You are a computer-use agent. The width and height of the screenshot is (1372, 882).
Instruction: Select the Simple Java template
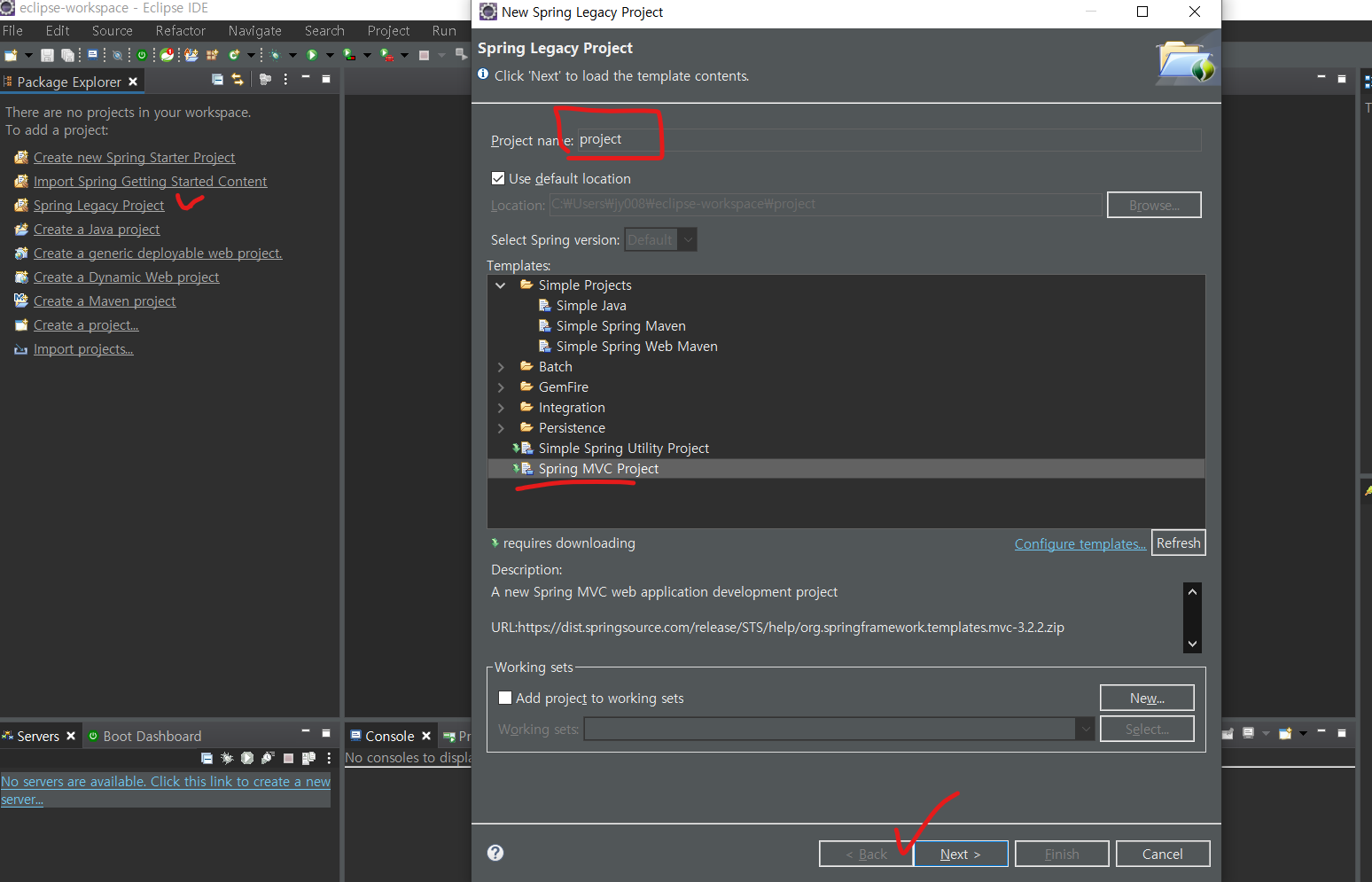tap(591, 305)
